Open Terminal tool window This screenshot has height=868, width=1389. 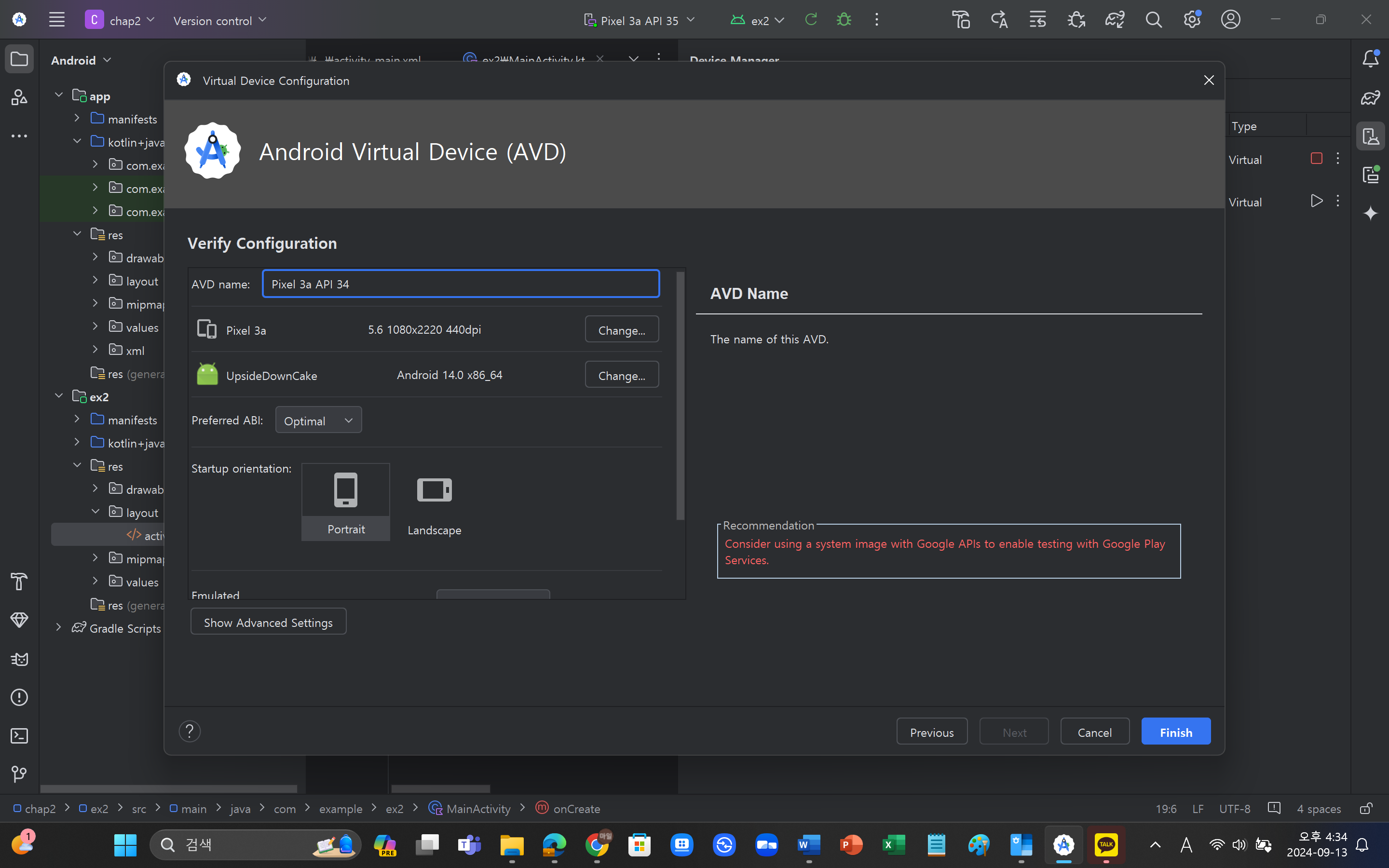19,735
